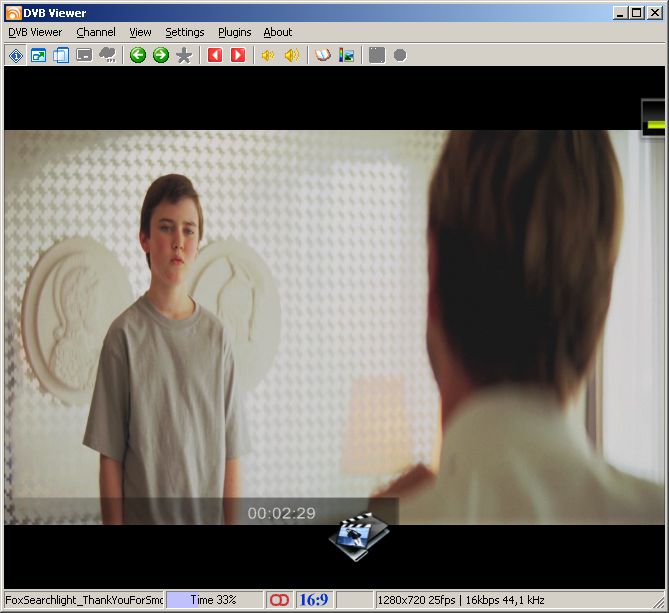Click the gray circle record icon
This screenshot has height=613, width=669.
click(x=400, y=55)
